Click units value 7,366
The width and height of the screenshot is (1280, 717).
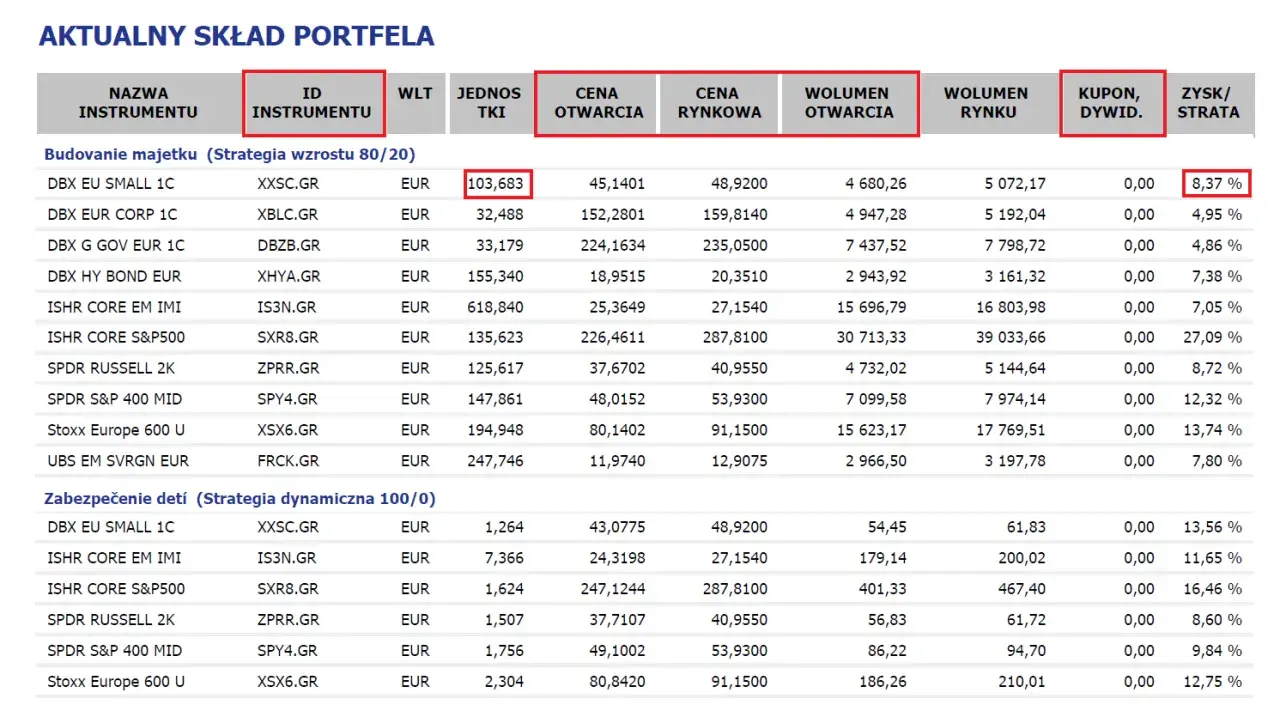(x=505, y=558)
